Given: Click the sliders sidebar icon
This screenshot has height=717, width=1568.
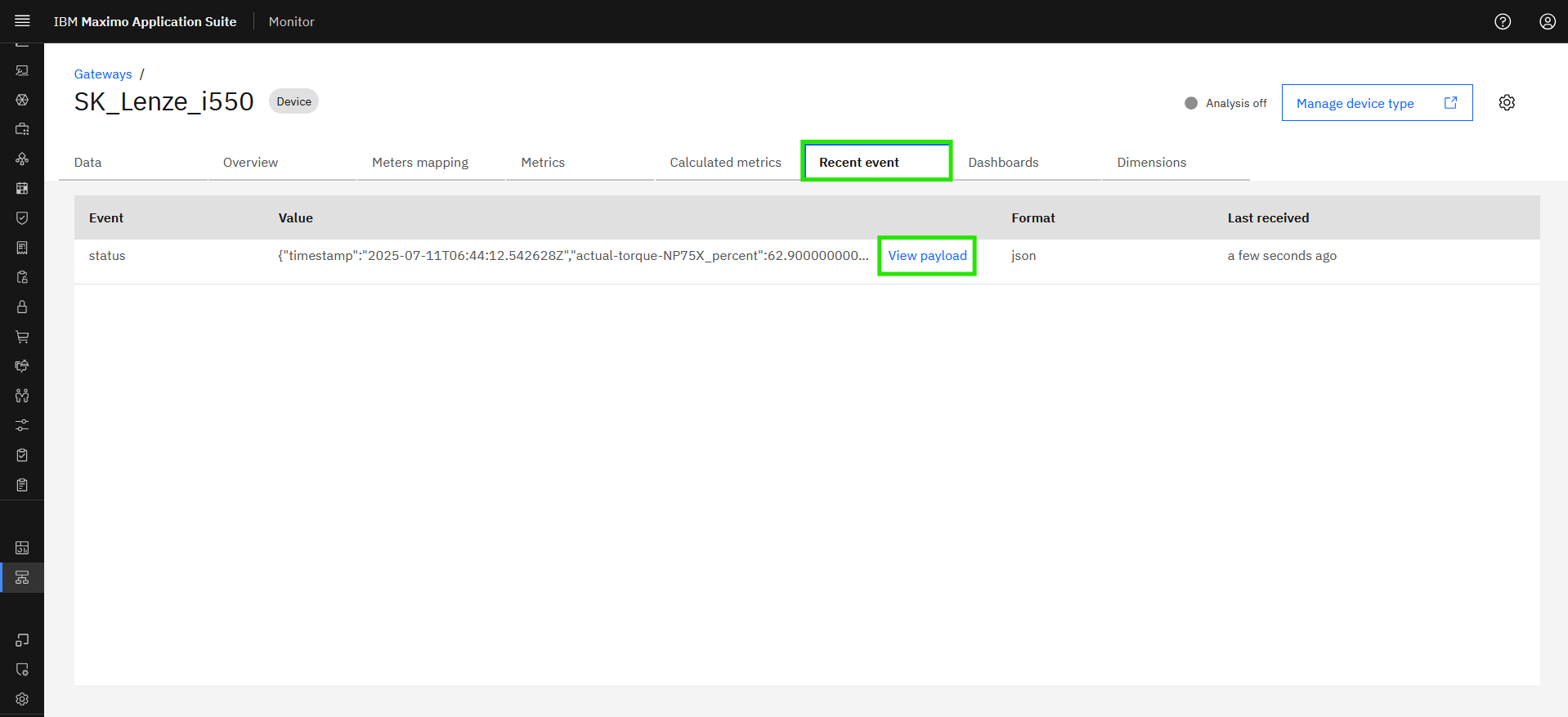Looking at the screenshot, I should [x=22, y=425].
